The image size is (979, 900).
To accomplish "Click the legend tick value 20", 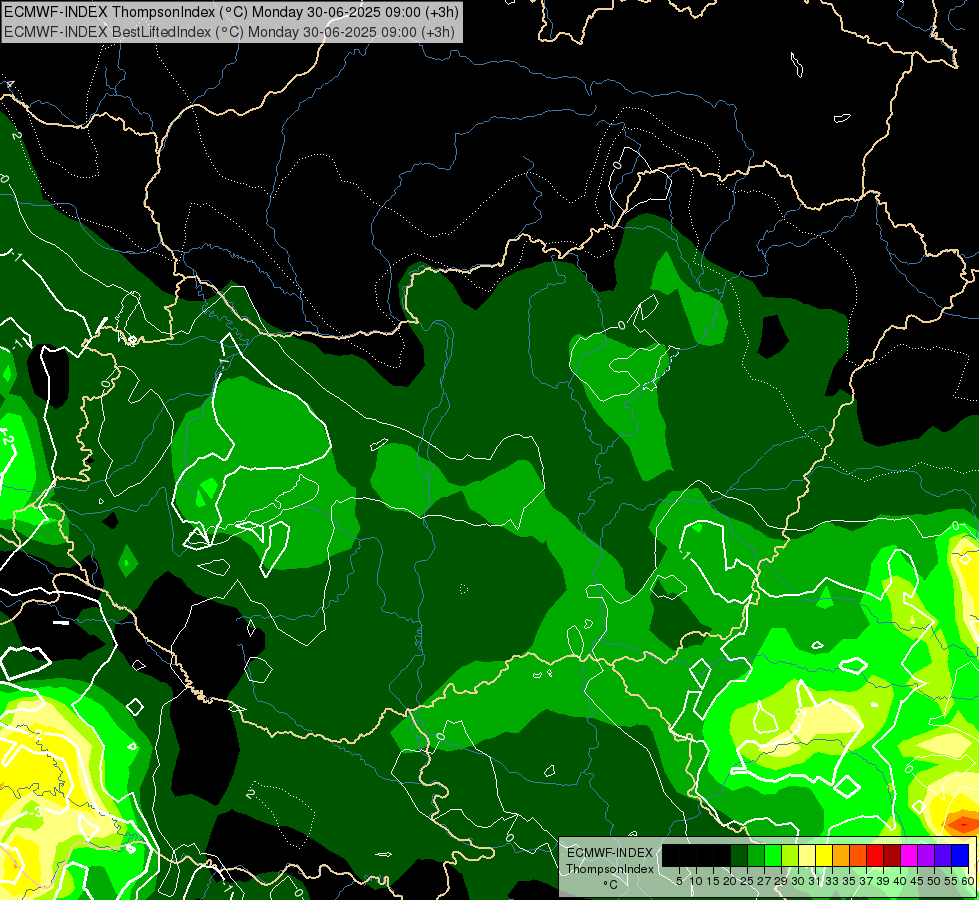I will [x=731, y=881].
